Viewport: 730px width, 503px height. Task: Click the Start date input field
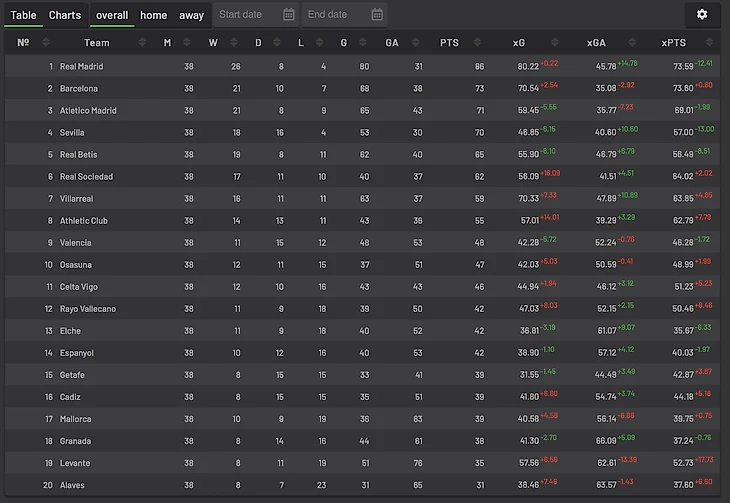click(244, 15)
